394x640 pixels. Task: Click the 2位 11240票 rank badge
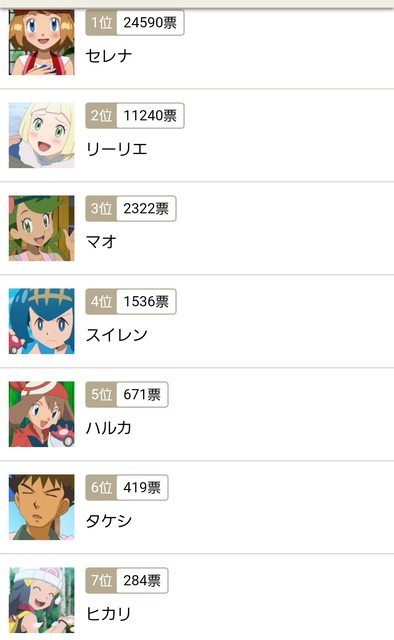(x=135, y=116)
